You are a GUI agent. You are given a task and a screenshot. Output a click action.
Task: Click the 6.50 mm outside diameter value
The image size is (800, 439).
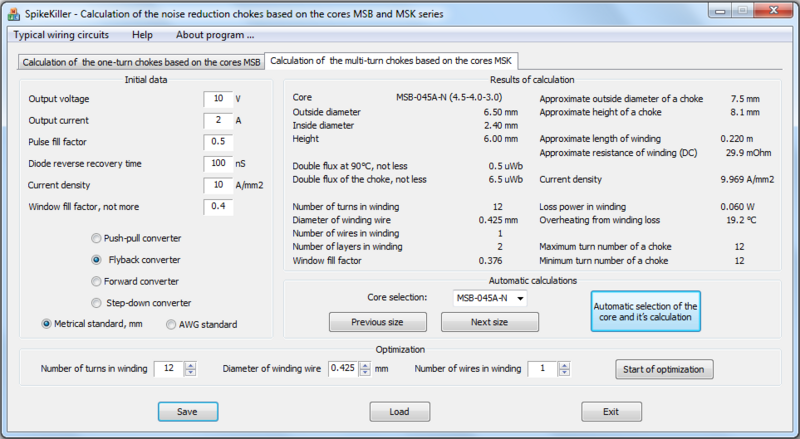[501, 112]
